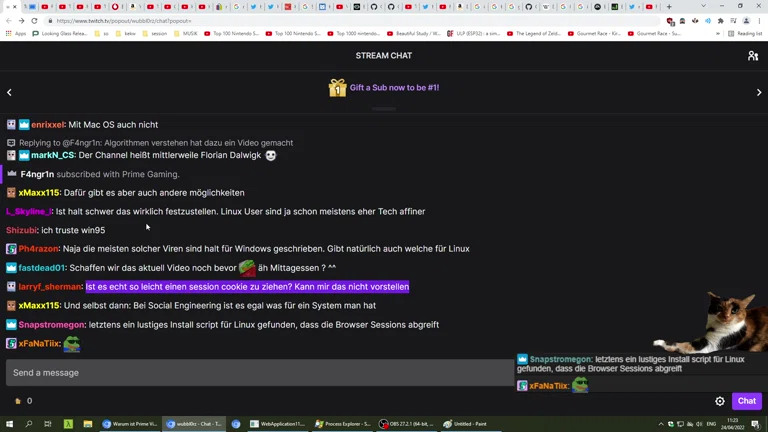Open Windows taskbar search

(28, 424)
